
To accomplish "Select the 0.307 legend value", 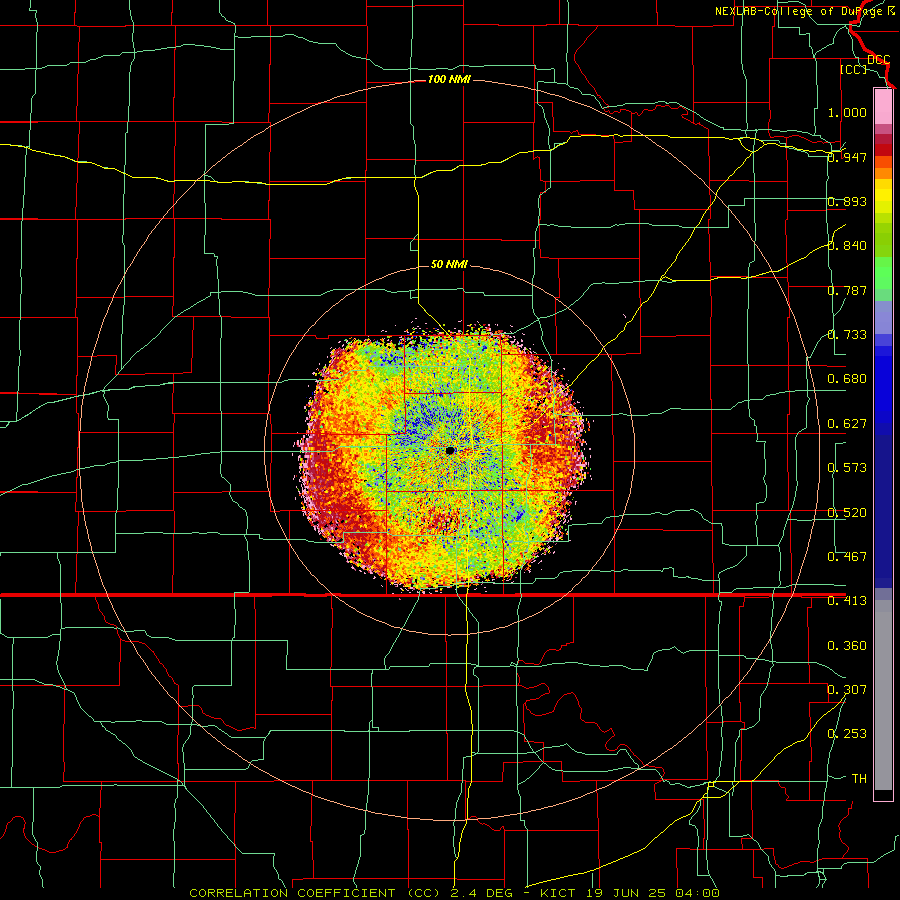I will 847,690.
